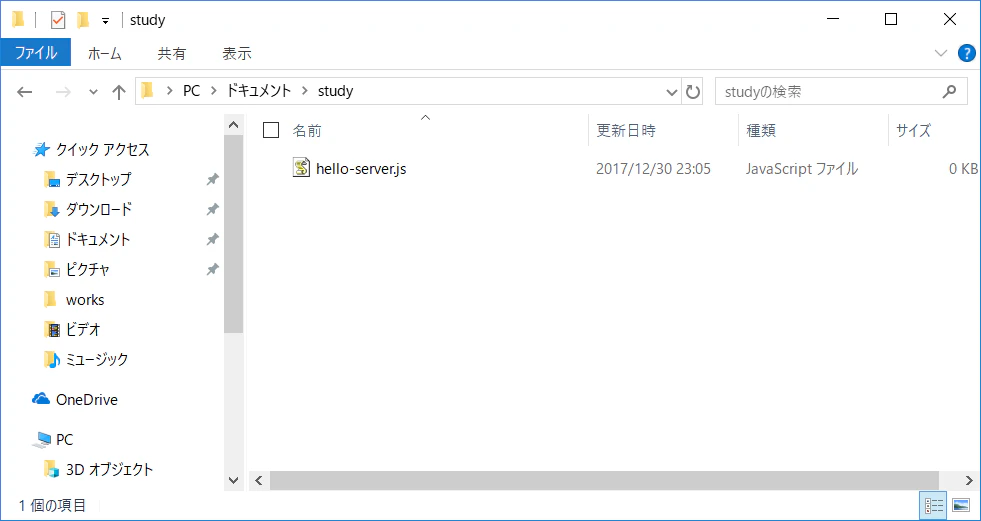Go back with the left arrow
981x521 pixels.
[24, 92]
